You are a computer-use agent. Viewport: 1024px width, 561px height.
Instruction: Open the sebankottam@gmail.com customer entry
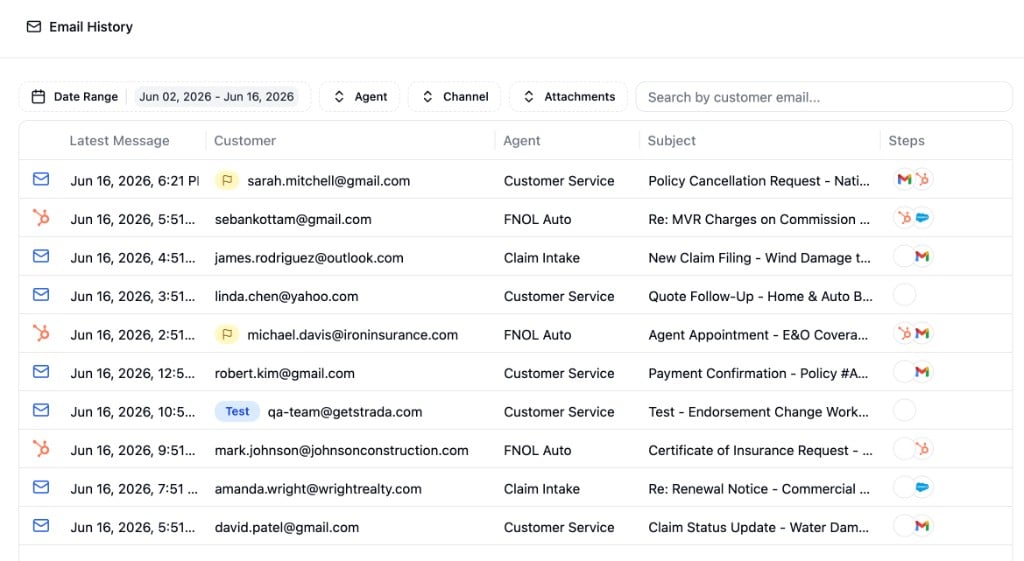pos(293,219)
